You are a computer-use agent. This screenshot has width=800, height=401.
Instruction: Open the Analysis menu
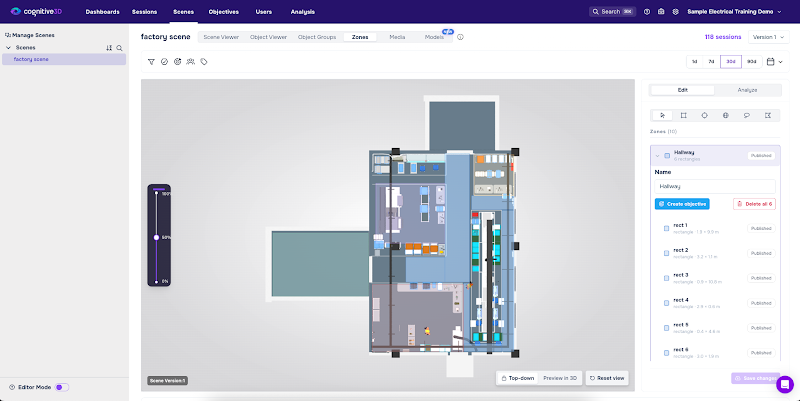[x=303, y=12]
